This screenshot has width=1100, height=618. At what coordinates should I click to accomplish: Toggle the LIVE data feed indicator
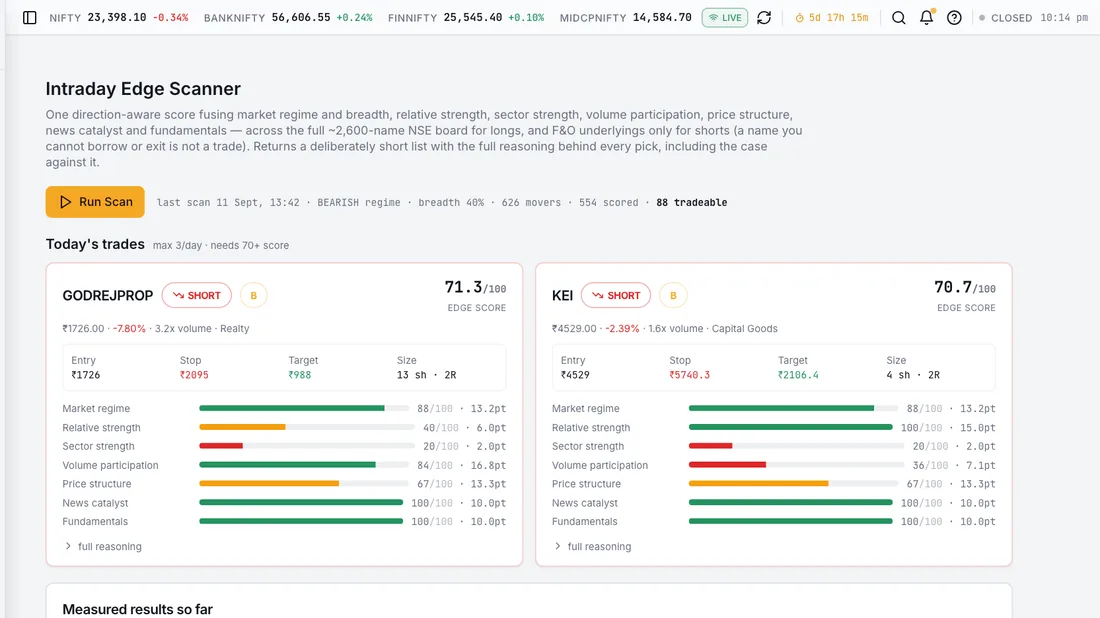[725, 18]
